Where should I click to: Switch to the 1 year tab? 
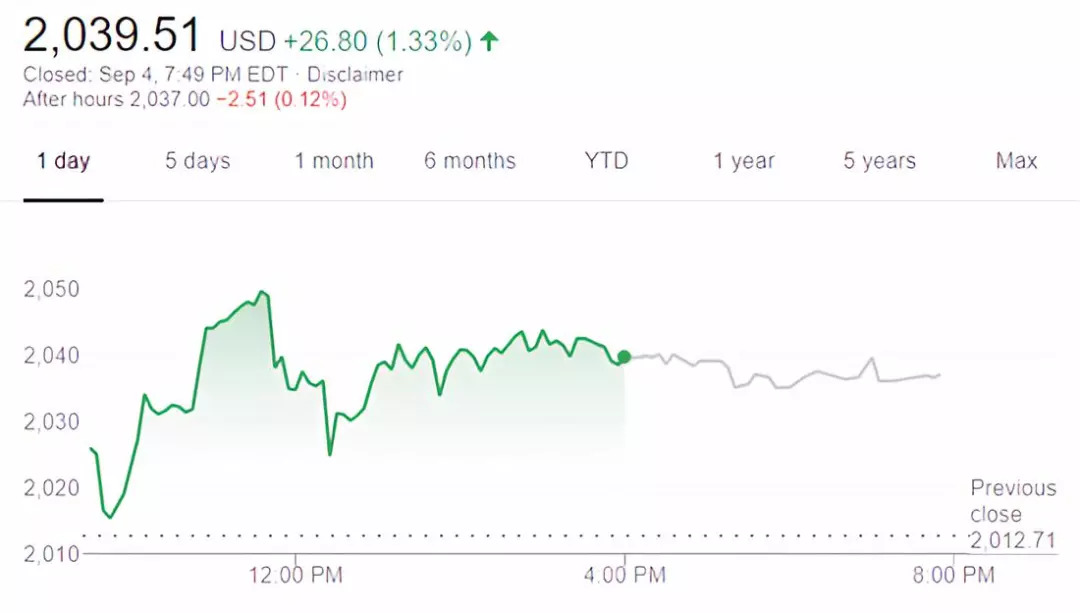coord(744,161)
